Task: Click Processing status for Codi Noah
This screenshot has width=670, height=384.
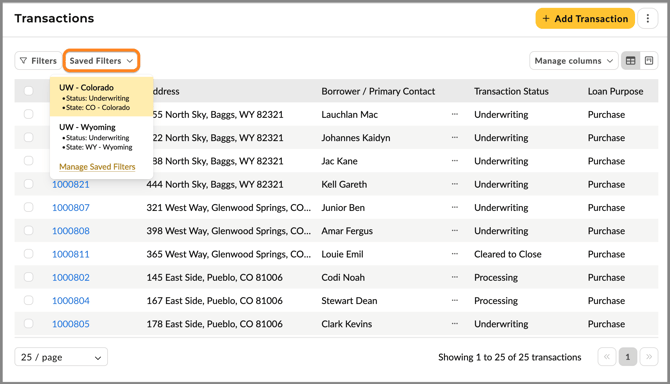Action: click(496, 278)
